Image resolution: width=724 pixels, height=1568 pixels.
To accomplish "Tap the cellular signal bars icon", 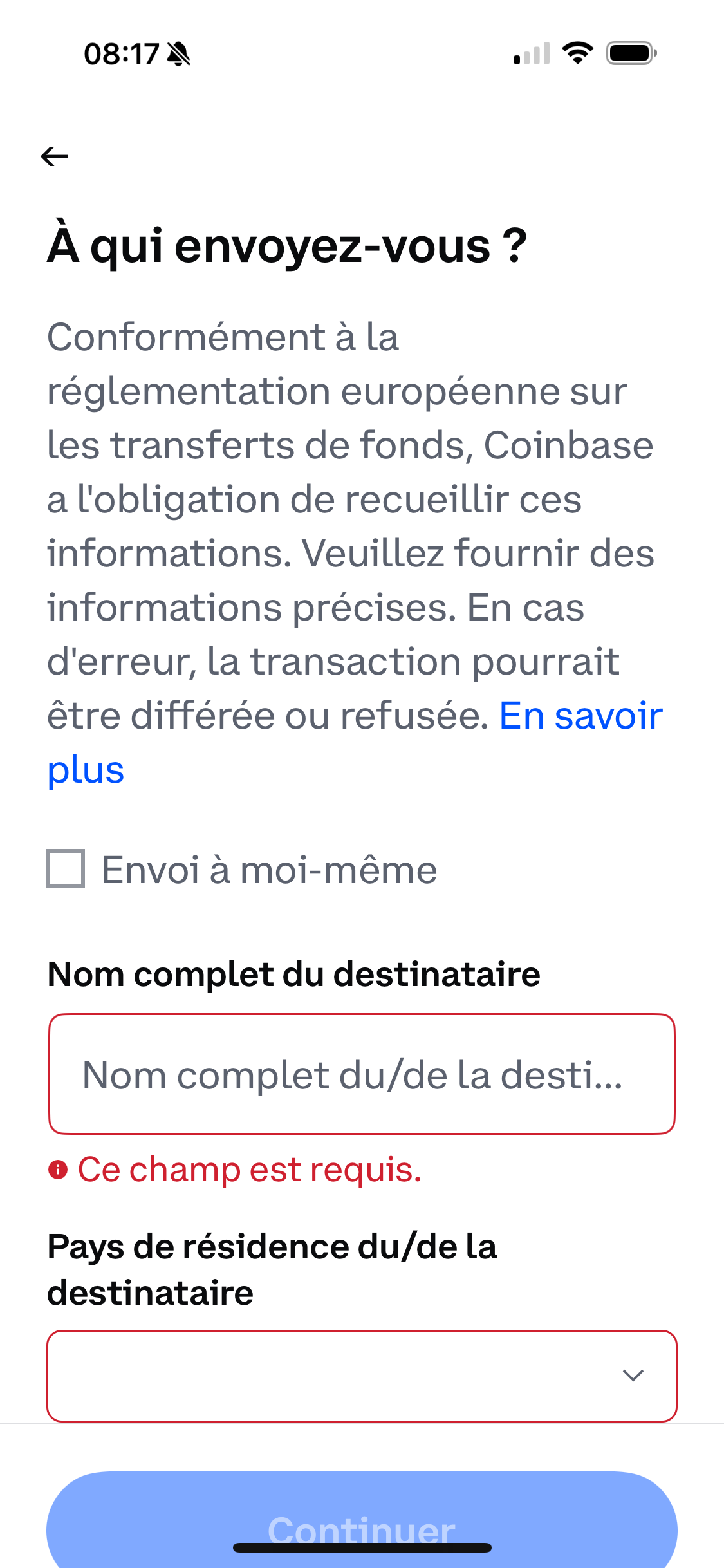I will pos(532,53).
